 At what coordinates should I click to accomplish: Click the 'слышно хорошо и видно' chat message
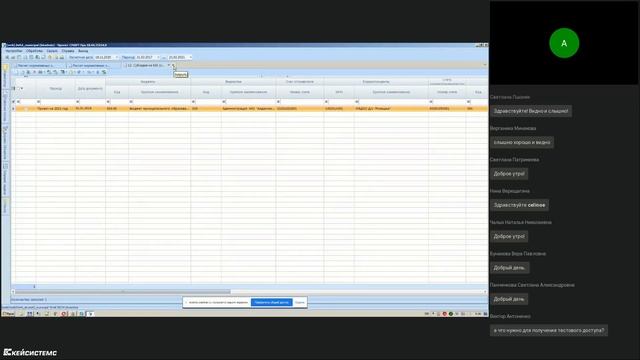click(522, 142)
